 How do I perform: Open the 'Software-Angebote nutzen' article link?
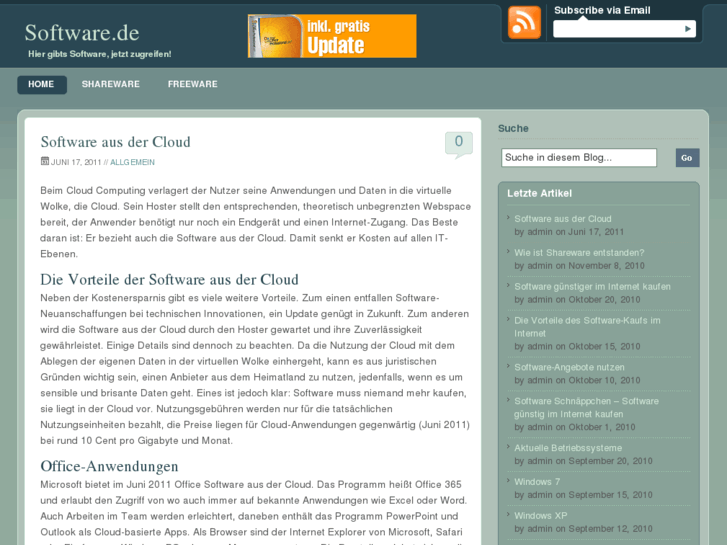pos(569,367)
